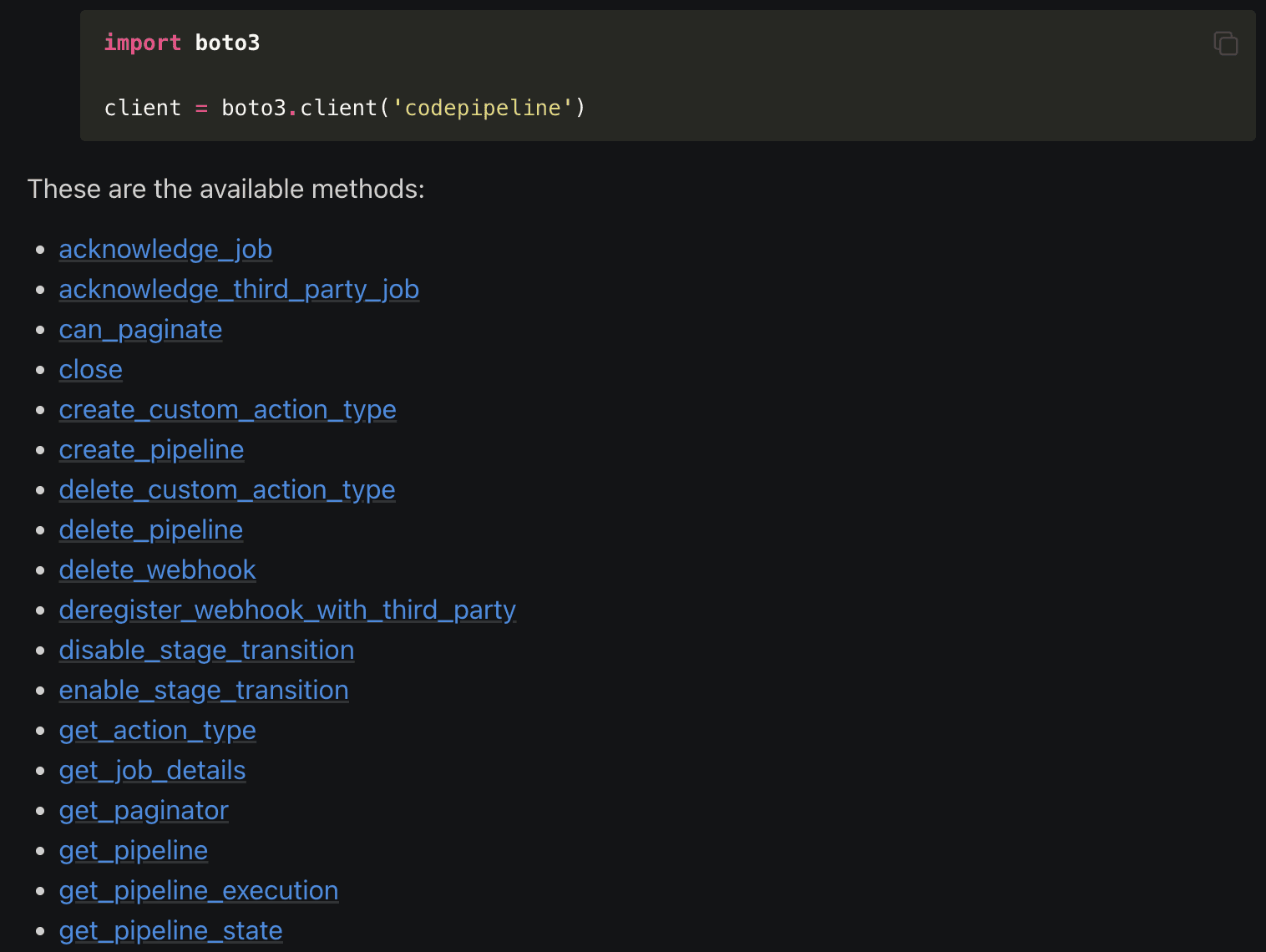View get_job_details method documentation
This screenshot has height=952, width=1266.
(152, 770)
